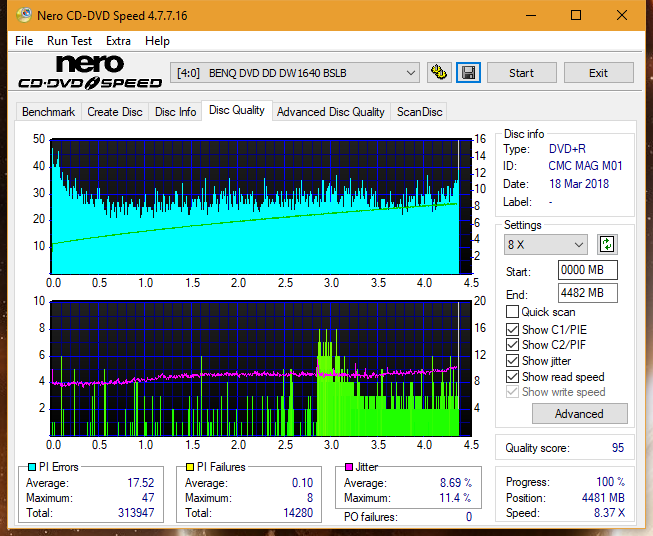Click the Start position 0000 MB field
The height and width of the screenshot is (536, 653).
pyautogui.click(x=587, y=270)
